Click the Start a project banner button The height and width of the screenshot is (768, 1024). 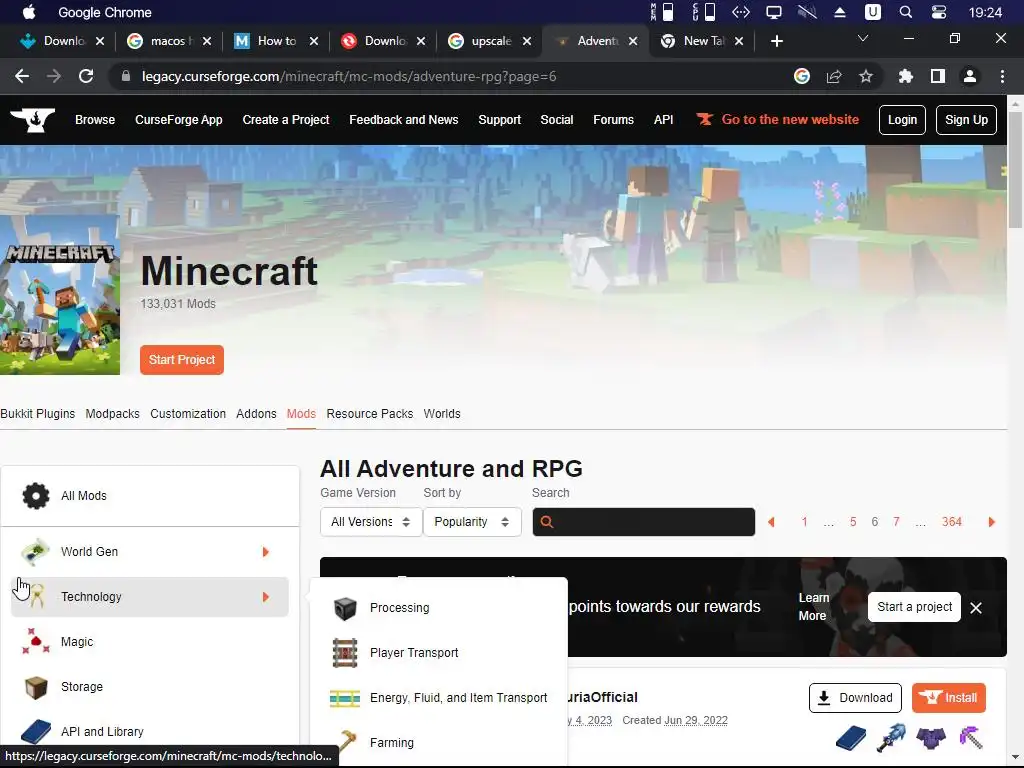tap(914, 607)
